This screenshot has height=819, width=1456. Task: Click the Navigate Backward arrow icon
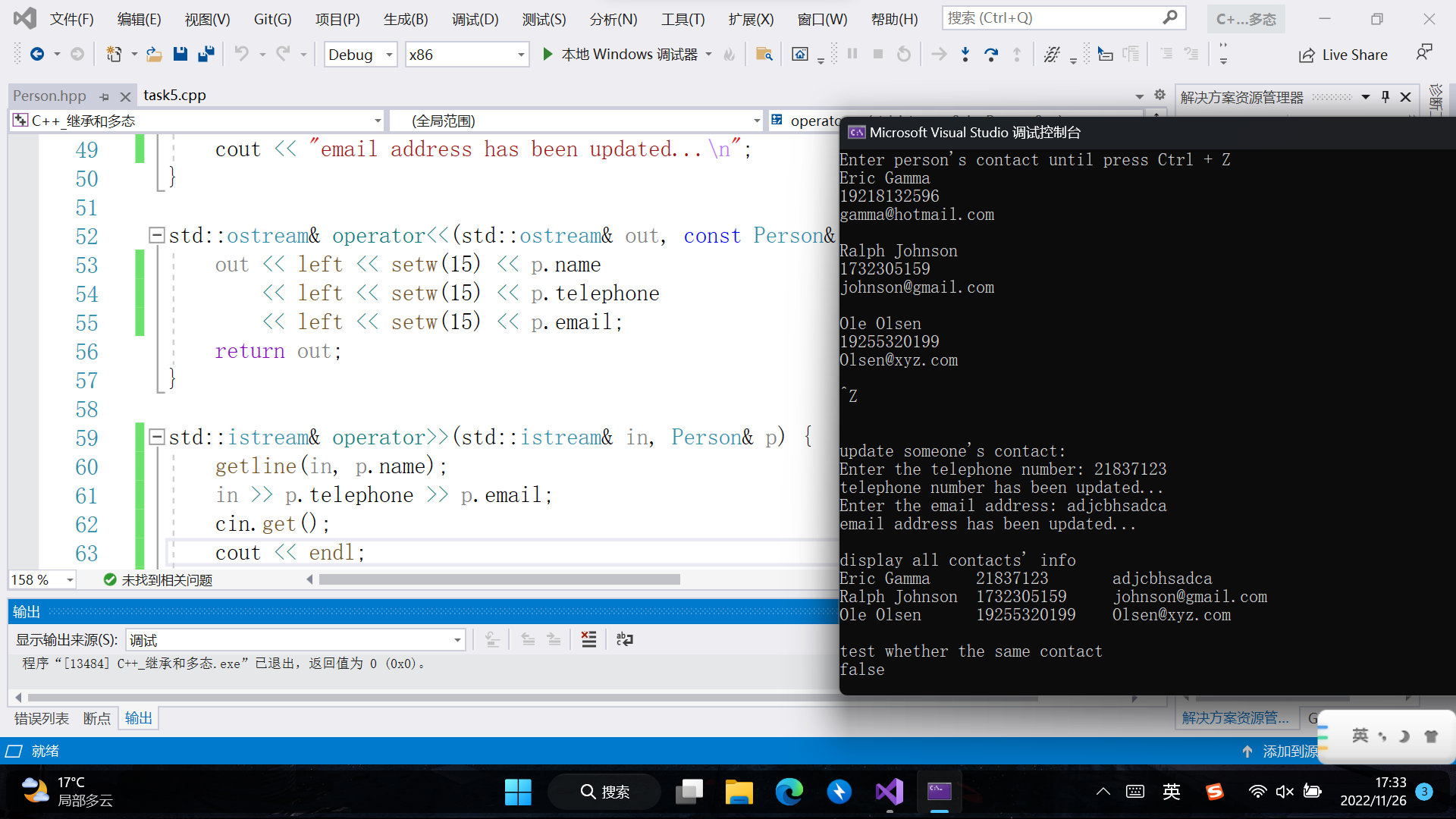pyautogui.click(x=36, y=54)
